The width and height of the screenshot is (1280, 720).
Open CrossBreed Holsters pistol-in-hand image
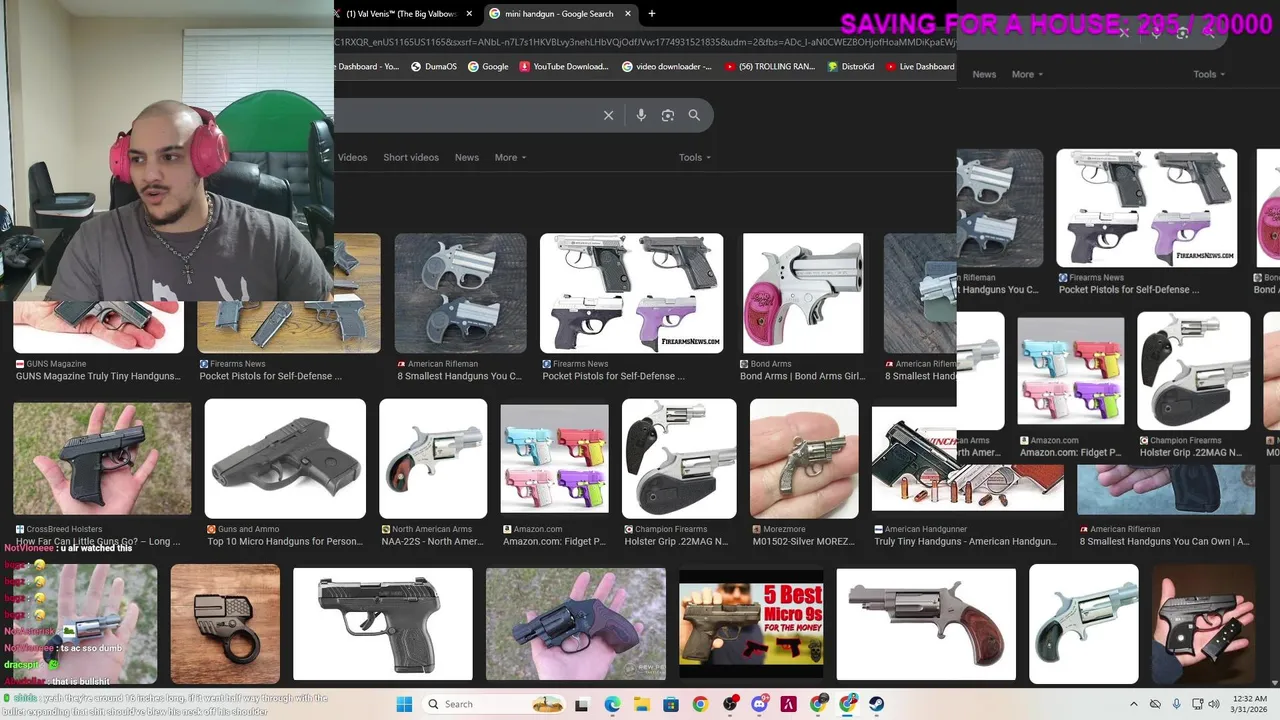click(102, 459)
